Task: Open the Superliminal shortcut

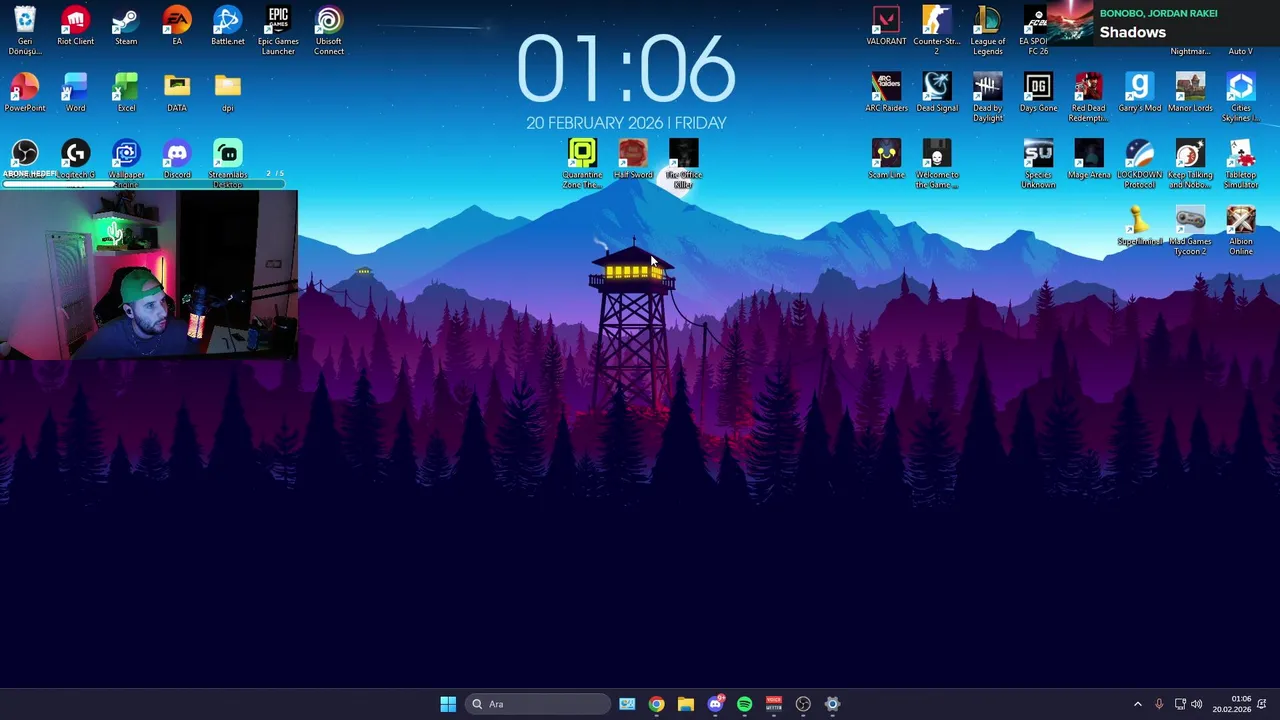Action: click(1140, 225)
